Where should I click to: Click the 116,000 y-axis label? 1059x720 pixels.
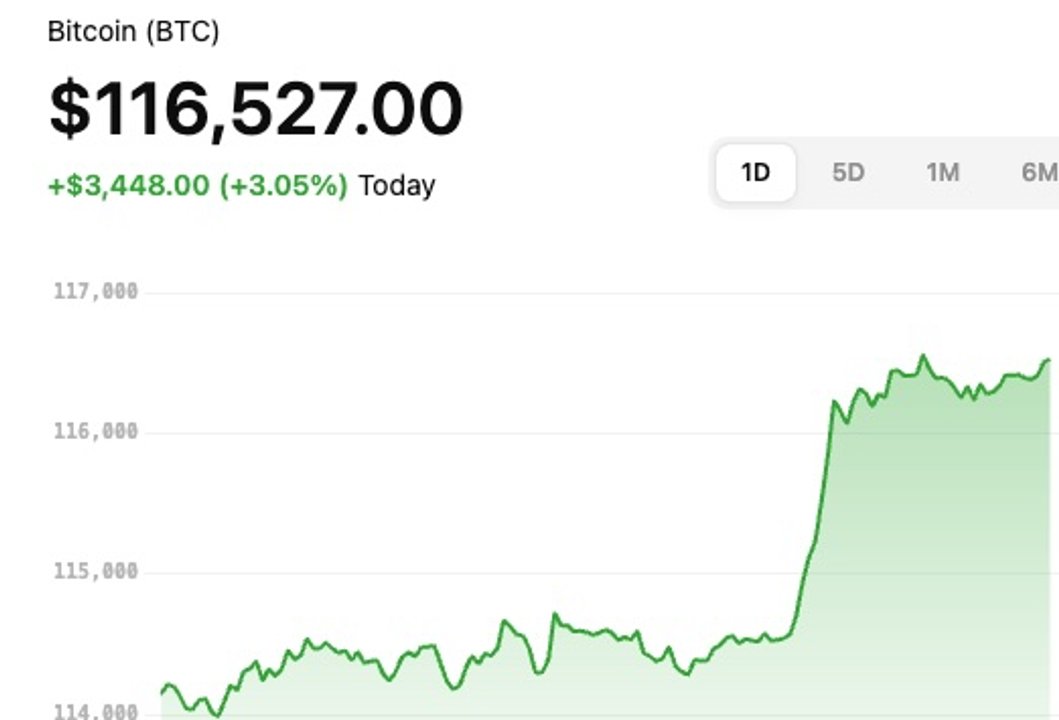pos(96,432)
